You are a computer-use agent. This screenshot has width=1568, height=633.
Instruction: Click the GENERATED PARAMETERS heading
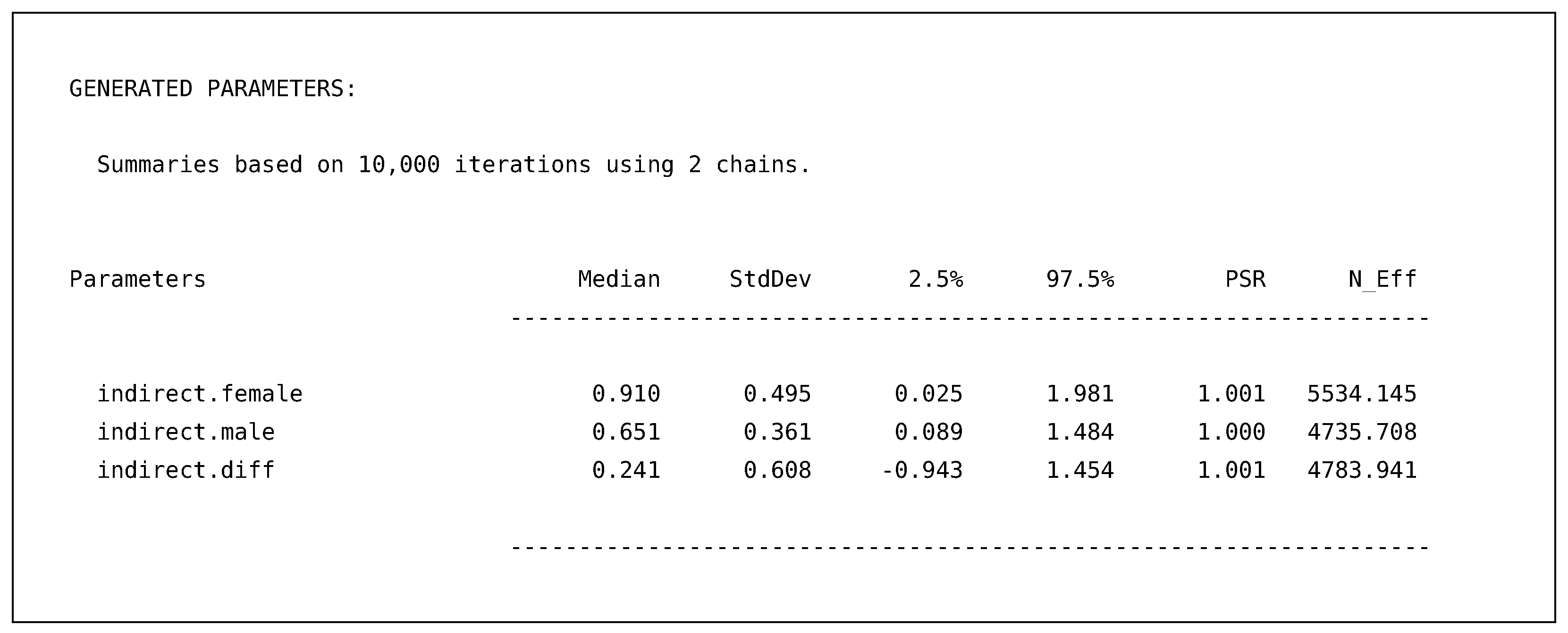point(212,89)
